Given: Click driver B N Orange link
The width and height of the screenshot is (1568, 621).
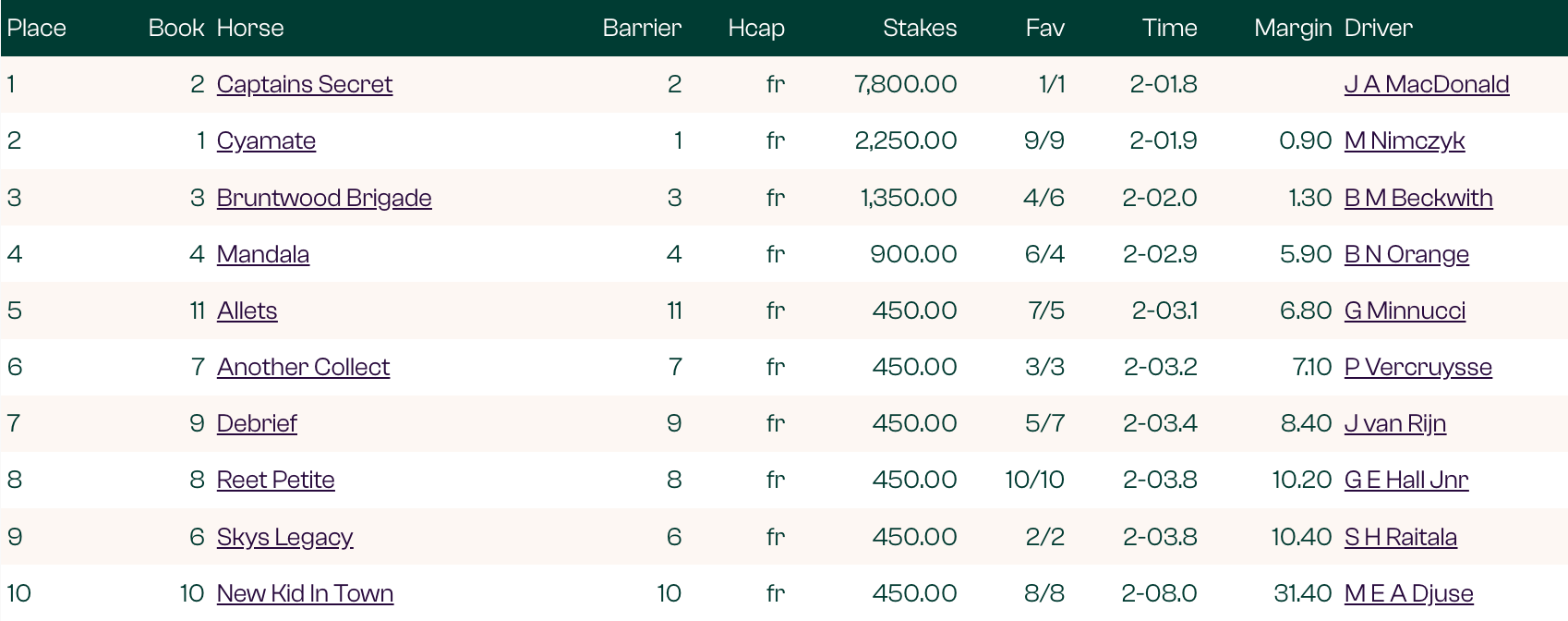Looking at the screenshot, I should pos(1405,254).
